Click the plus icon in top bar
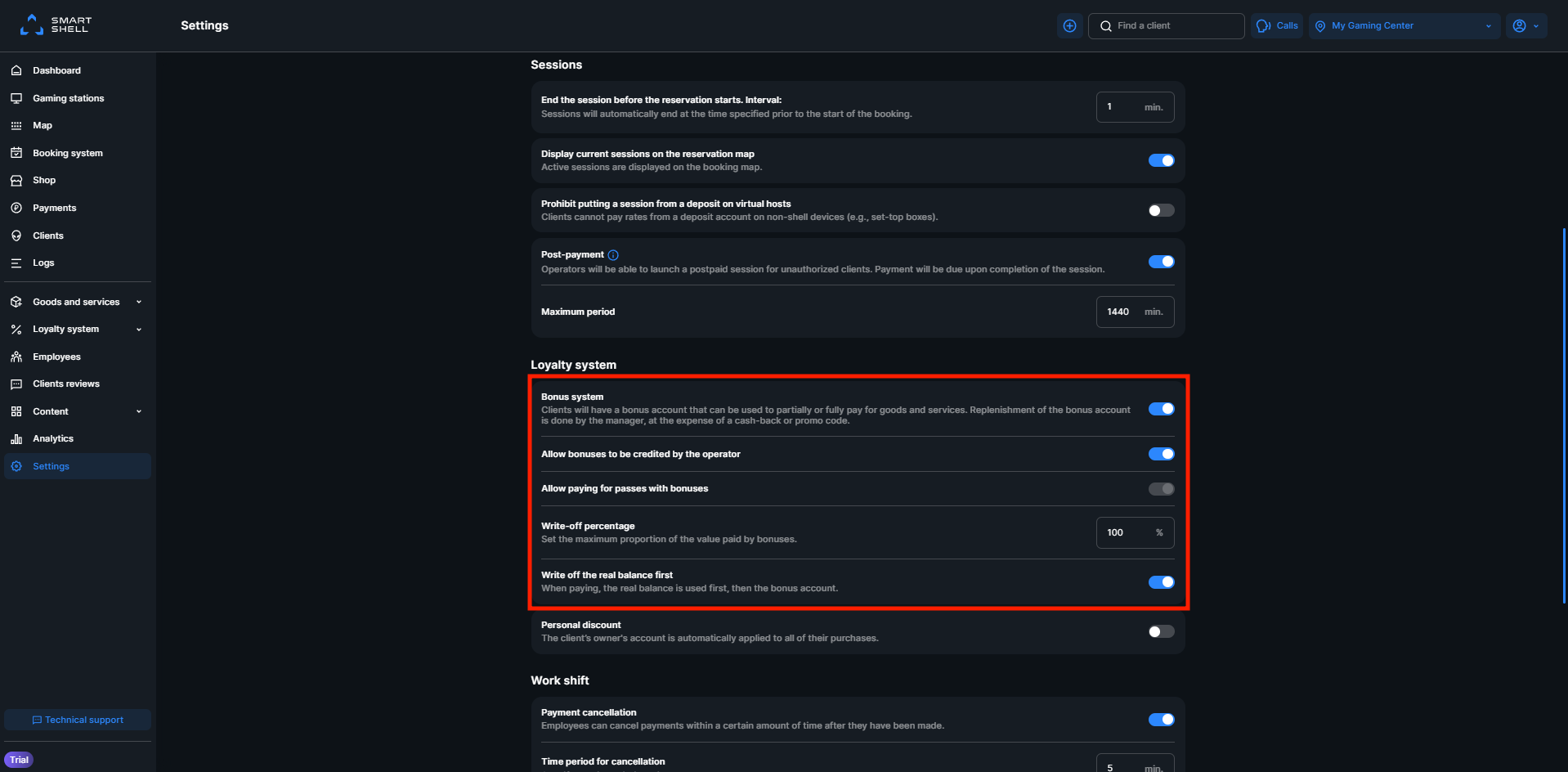 (1069, 26)
